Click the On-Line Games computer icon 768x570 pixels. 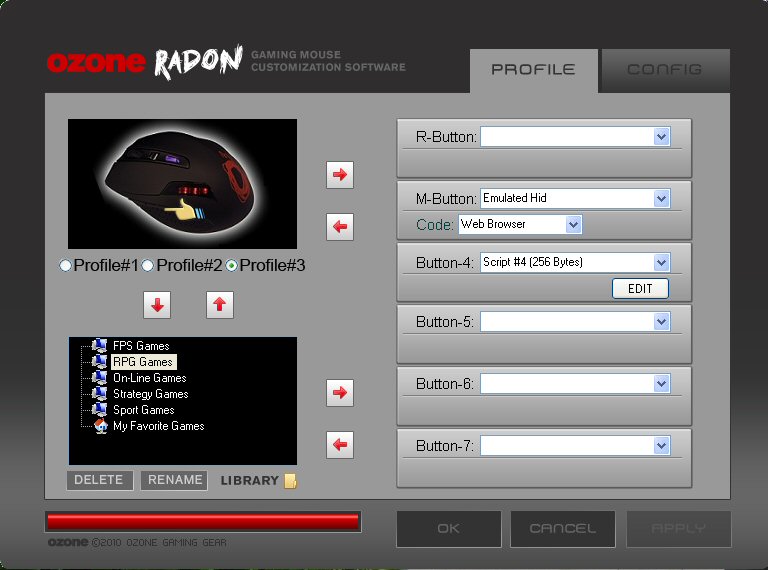99,378
